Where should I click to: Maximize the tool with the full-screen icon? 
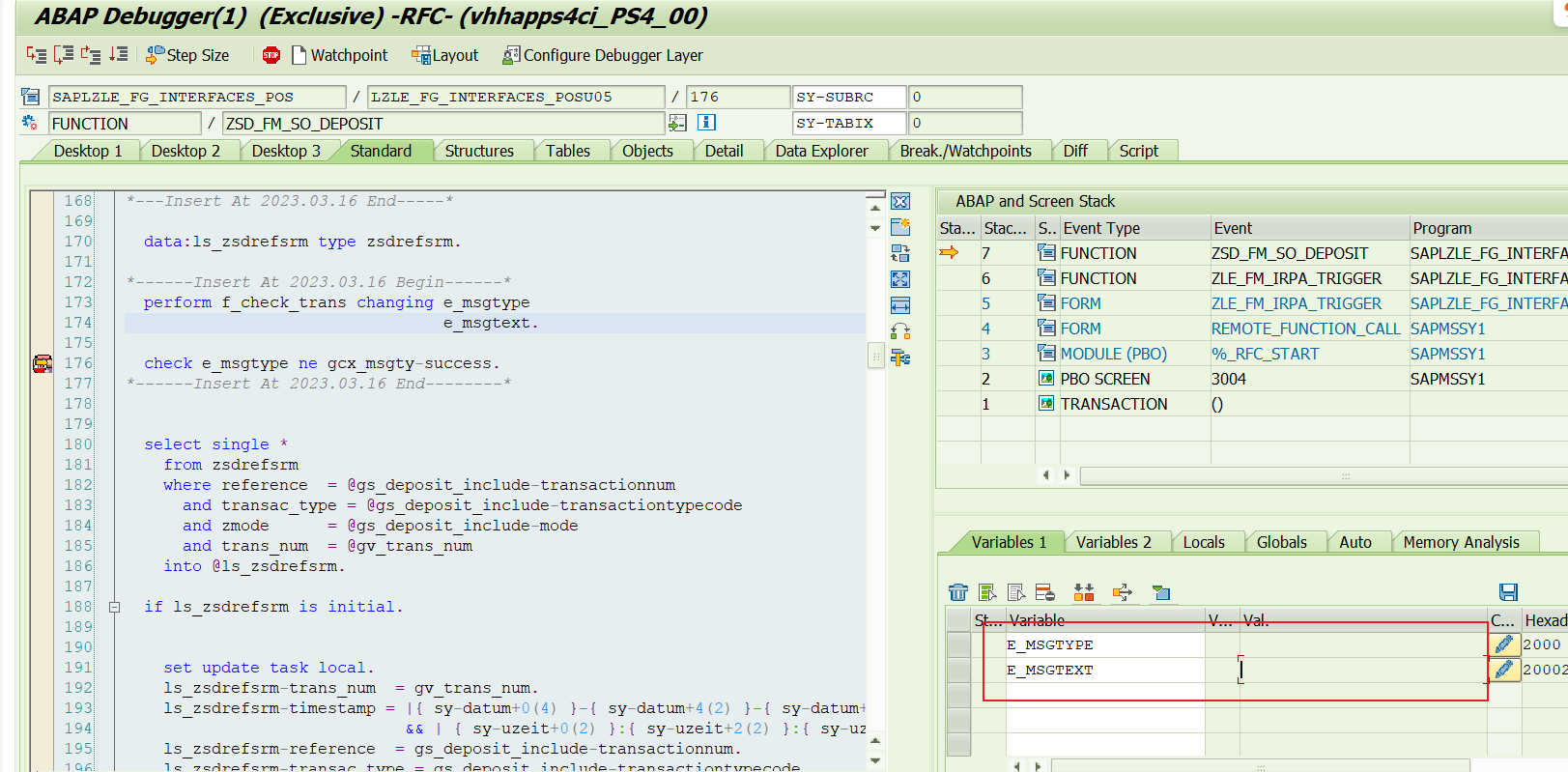pos(900,279)
